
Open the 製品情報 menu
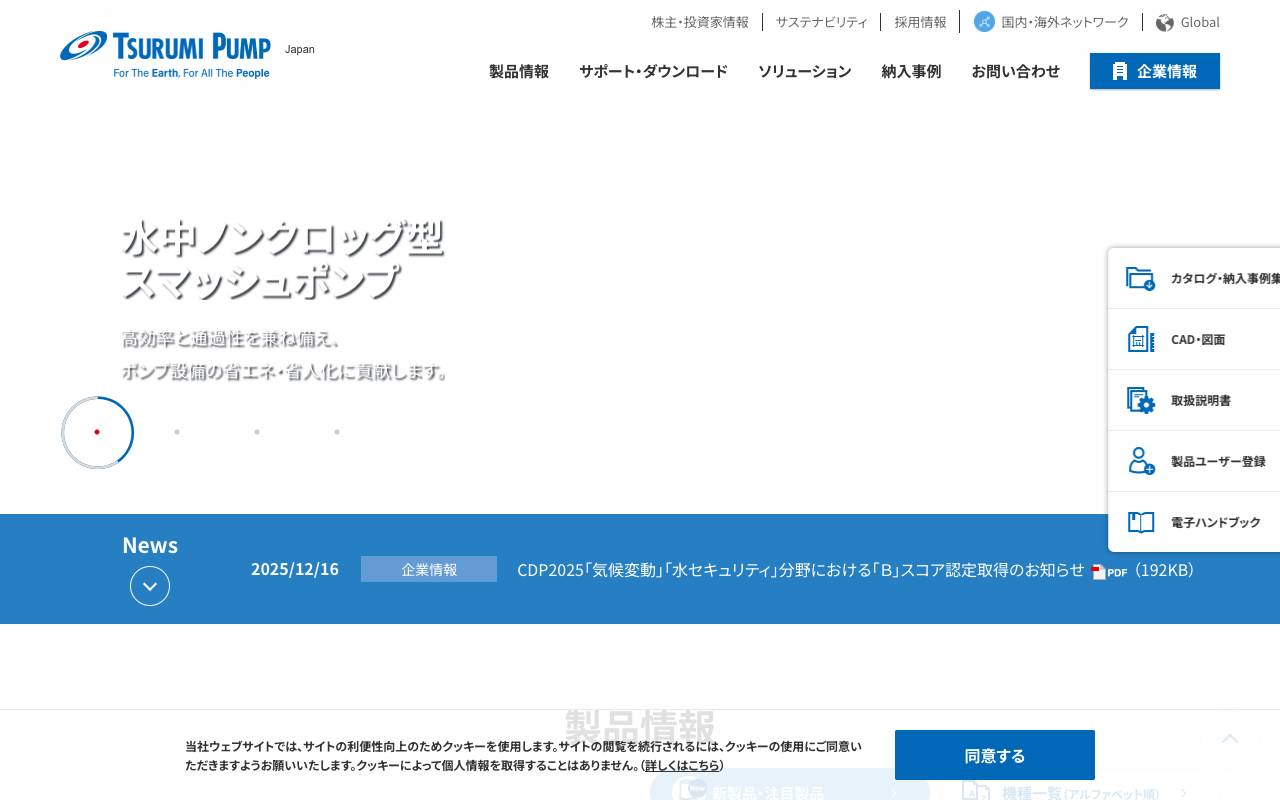pos(518,71)
